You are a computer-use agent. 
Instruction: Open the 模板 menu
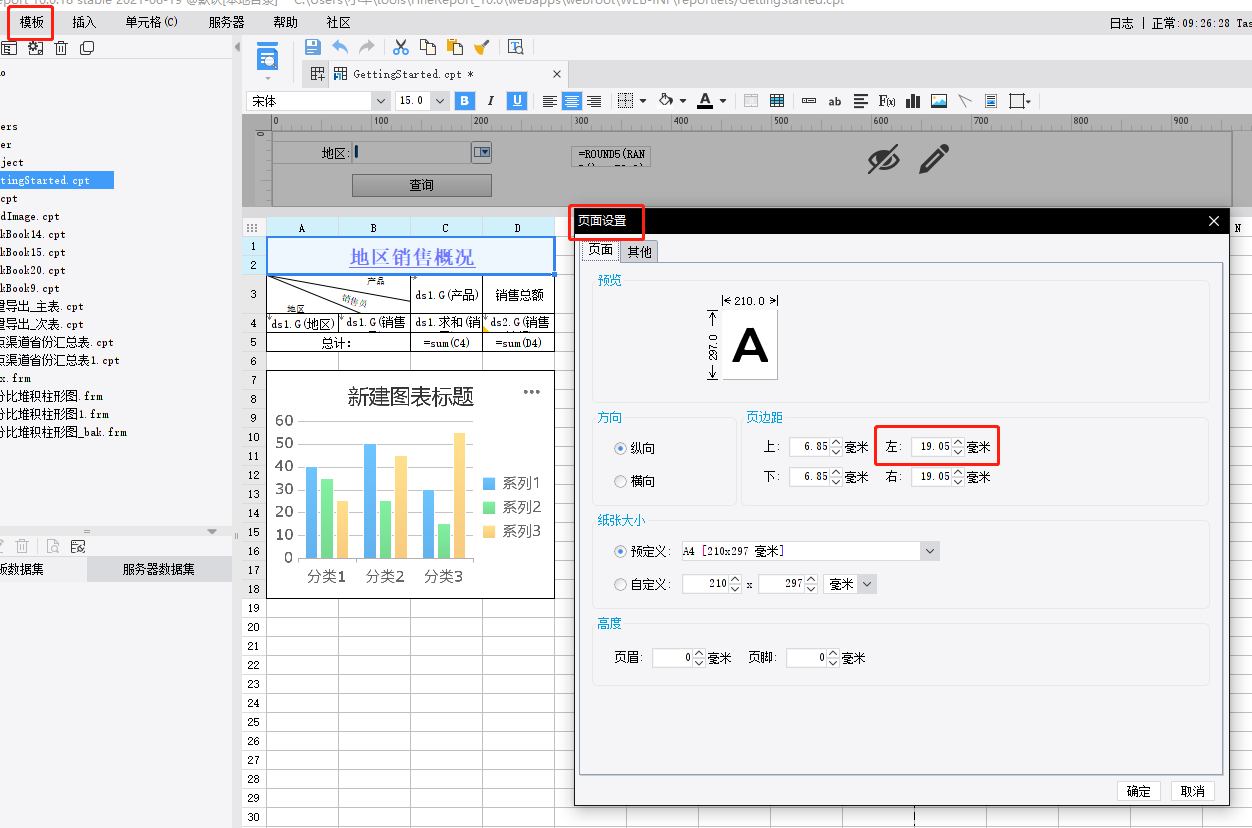point(32,22)
